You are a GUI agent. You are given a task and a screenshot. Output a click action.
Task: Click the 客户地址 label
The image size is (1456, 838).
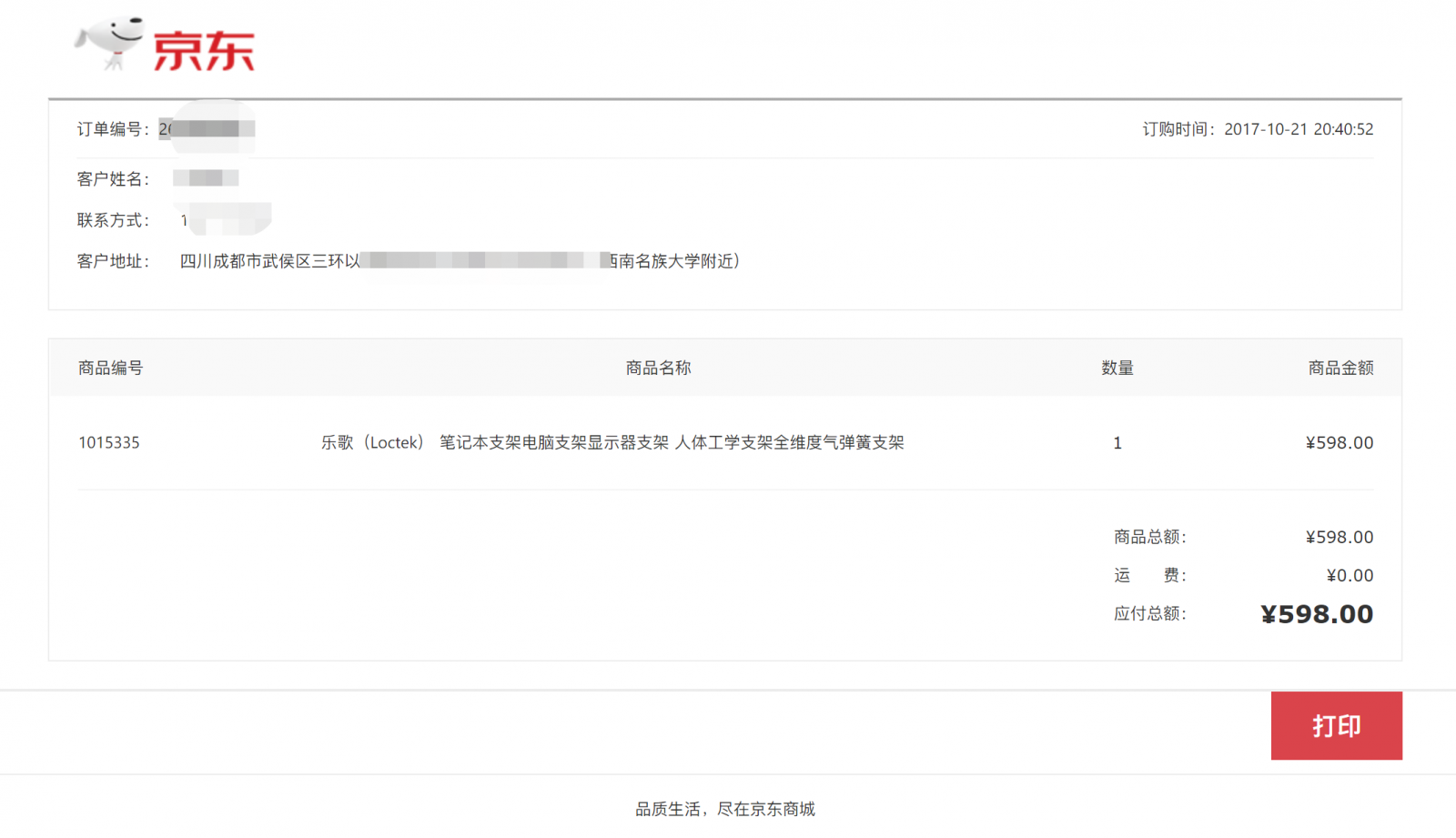[113, 261]
